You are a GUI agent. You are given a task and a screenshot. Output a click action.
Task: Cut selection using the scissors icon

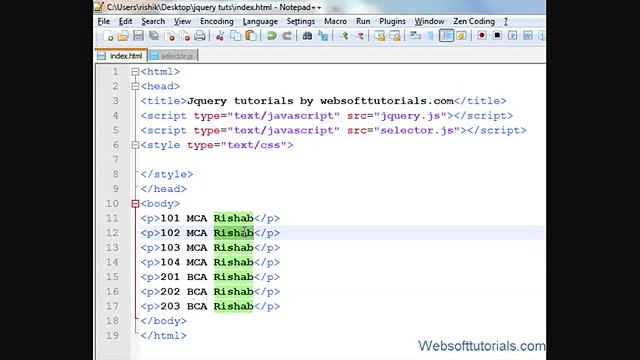220,36
